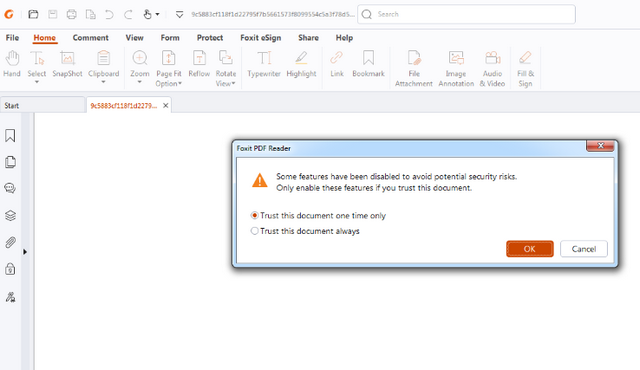
Task: Open Customize Quick Access toolbar dropdown
Action: coord(179,15)
